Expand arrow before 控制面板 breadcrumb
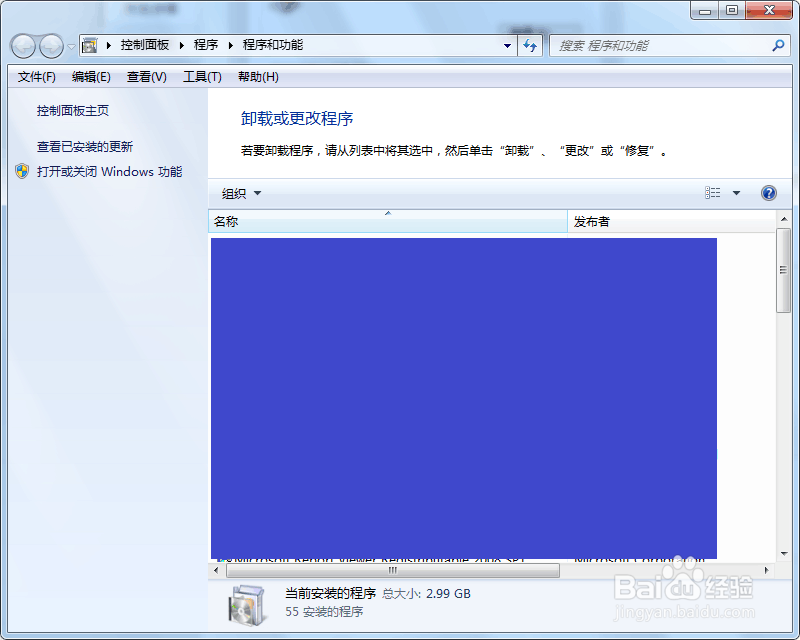Screen dimensions: 800x640 click(109, 45)
